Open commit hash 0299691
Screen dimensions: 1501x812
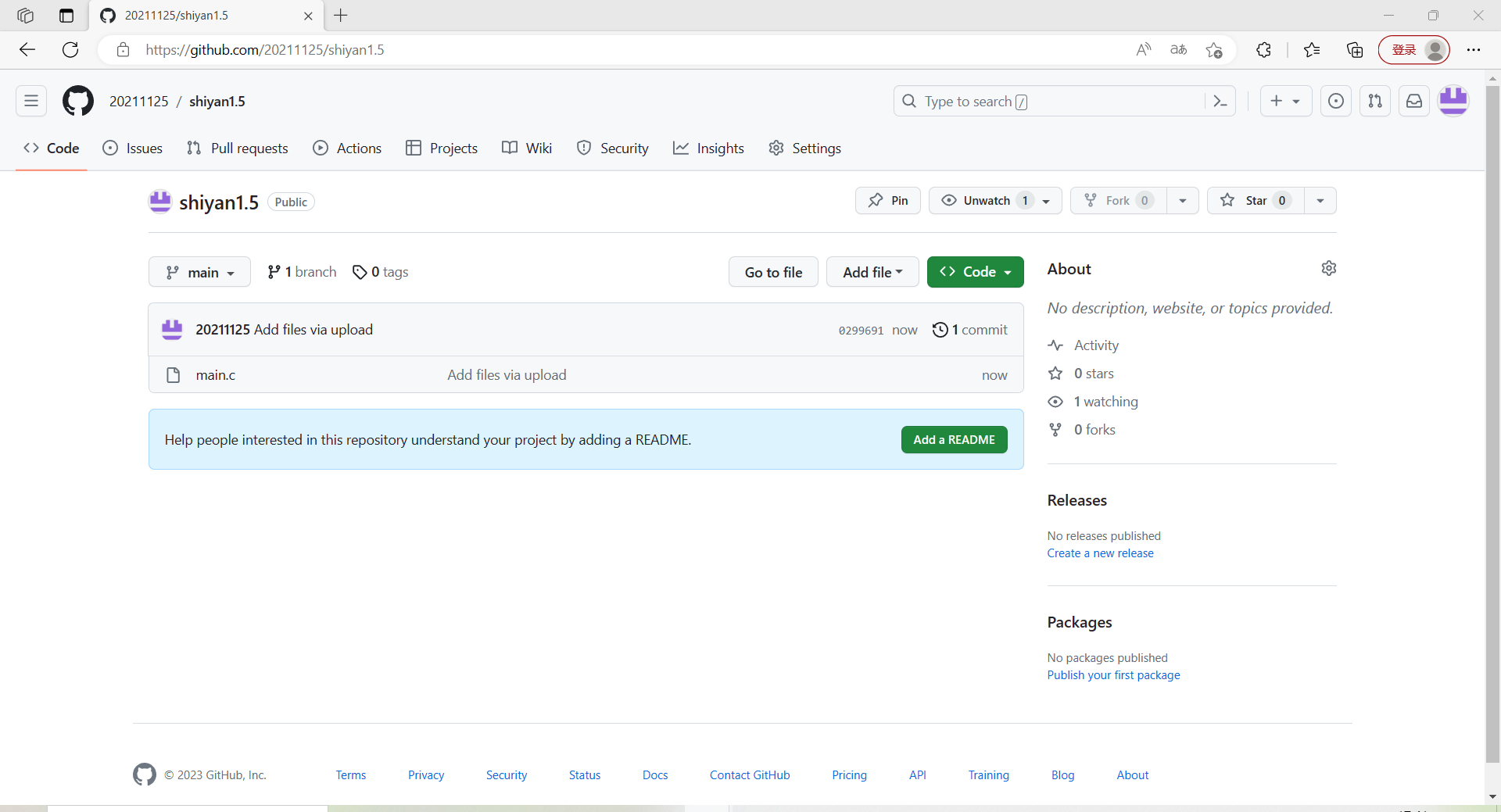(861, 331)
